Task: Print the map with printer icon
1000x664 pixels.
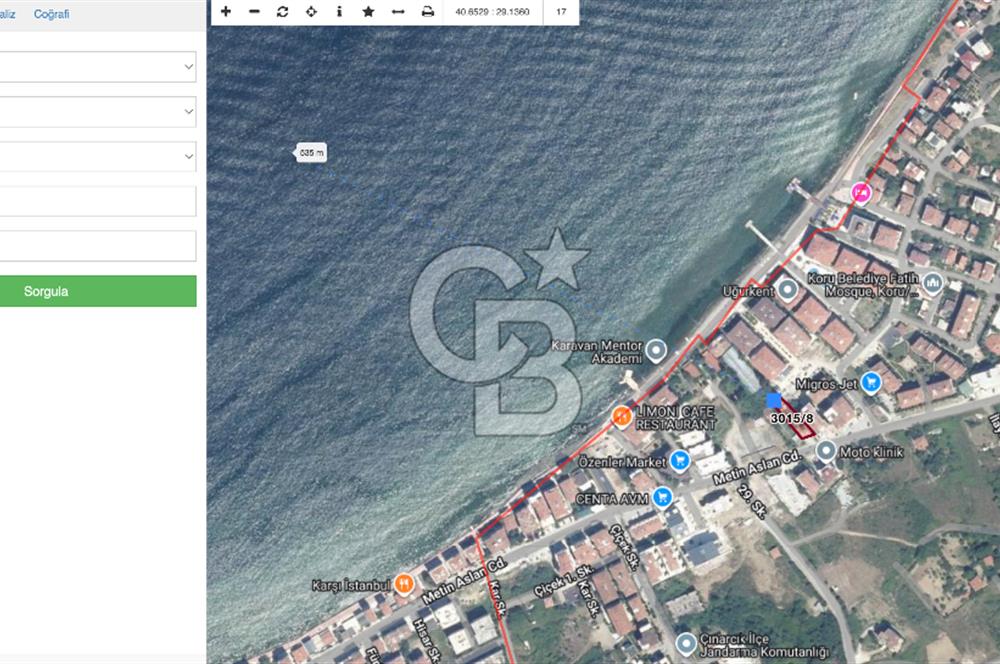Action: 428,11
